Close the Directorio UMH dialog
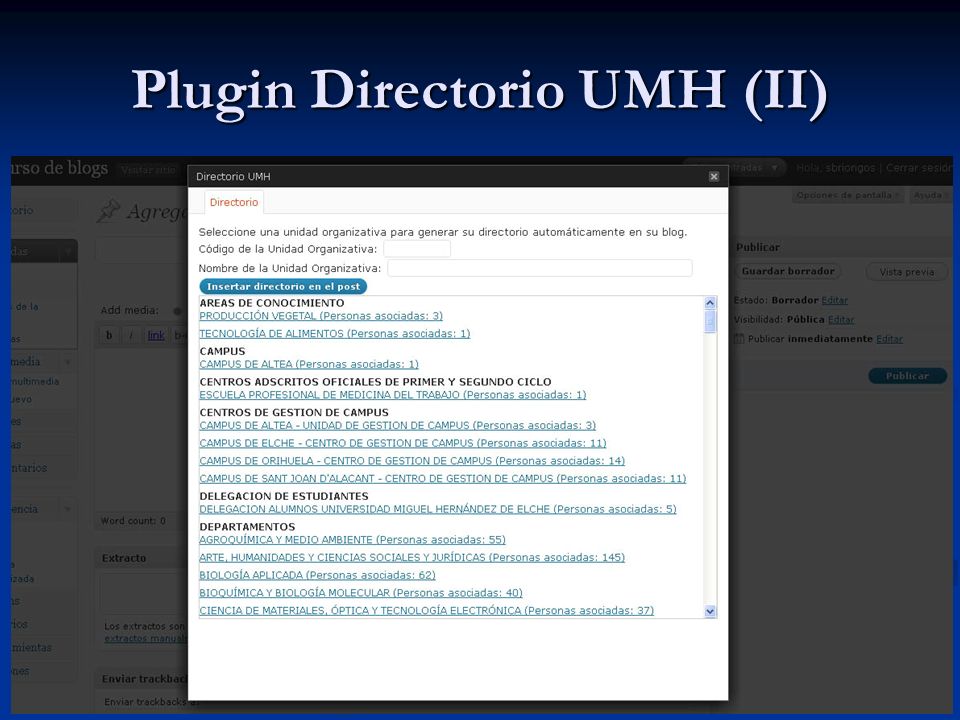 713,176
